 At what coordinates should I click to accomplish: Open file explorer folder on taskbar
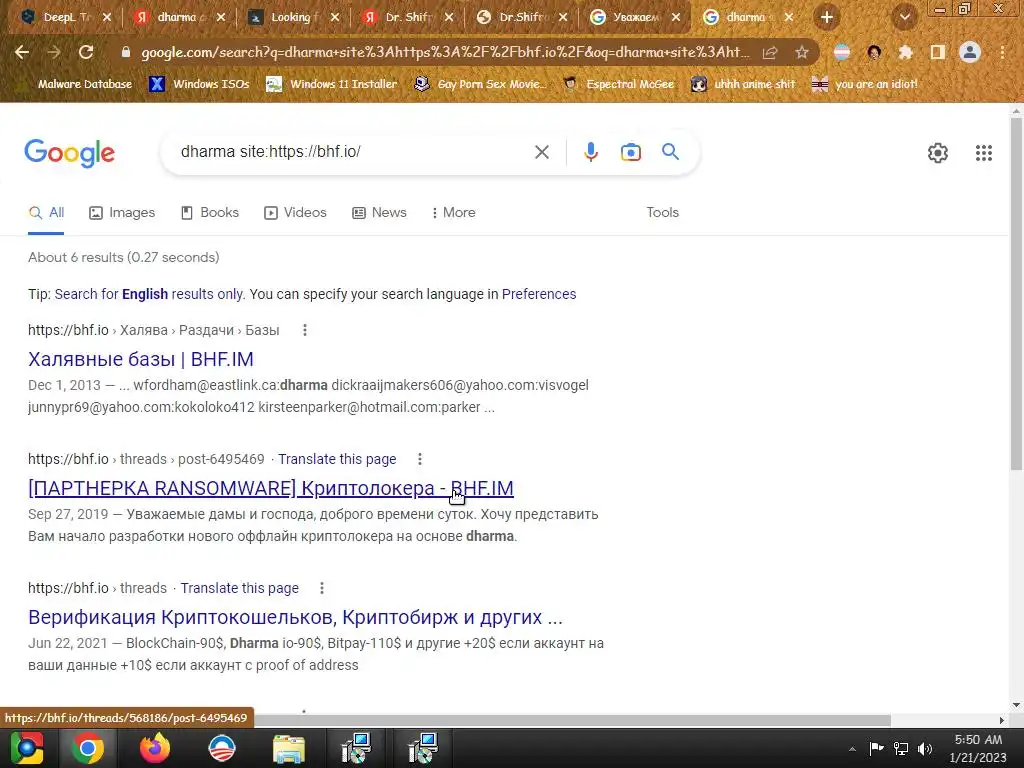pos(289,748)
